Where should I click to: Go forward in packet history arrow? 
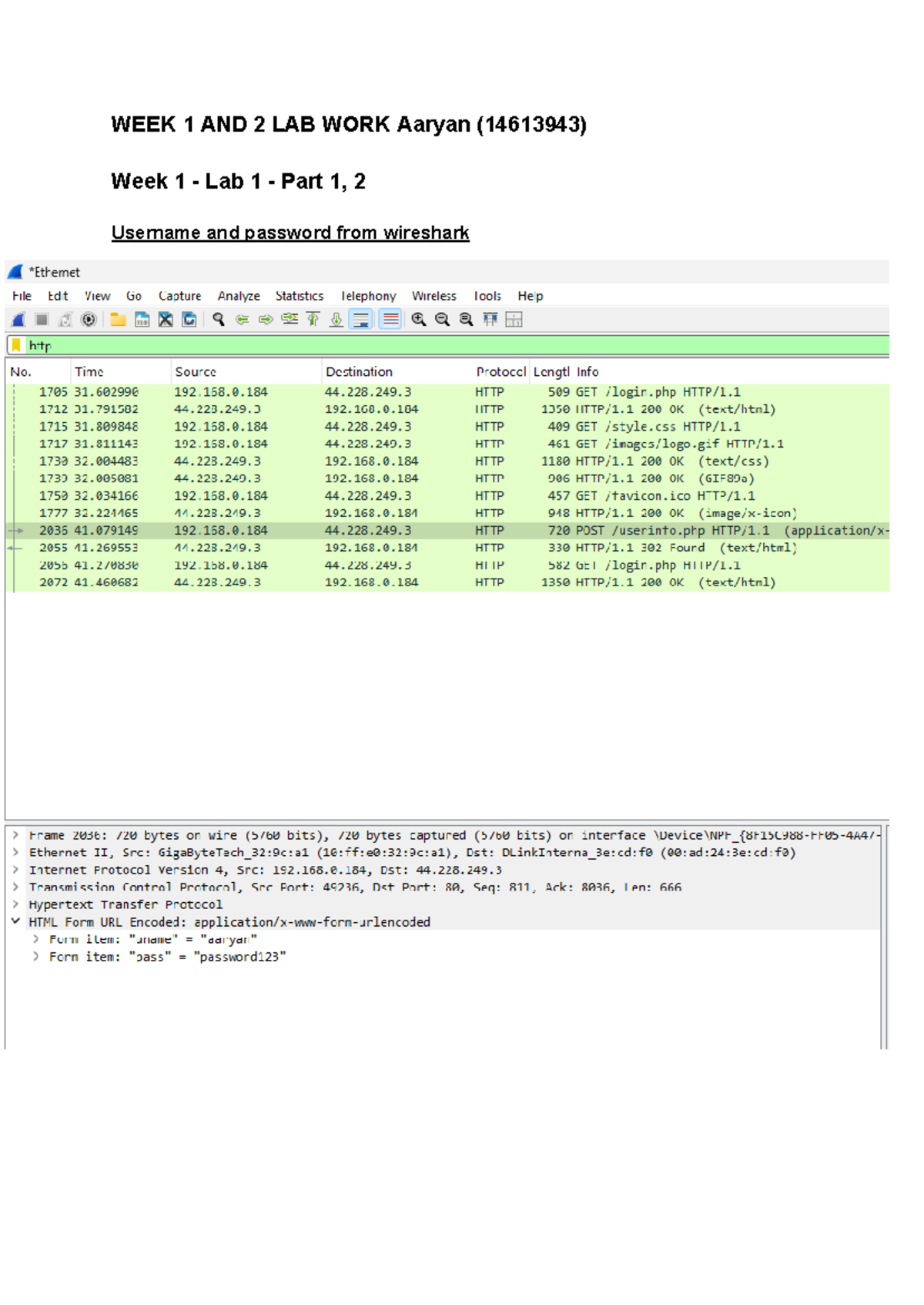(x=266, y=320)
